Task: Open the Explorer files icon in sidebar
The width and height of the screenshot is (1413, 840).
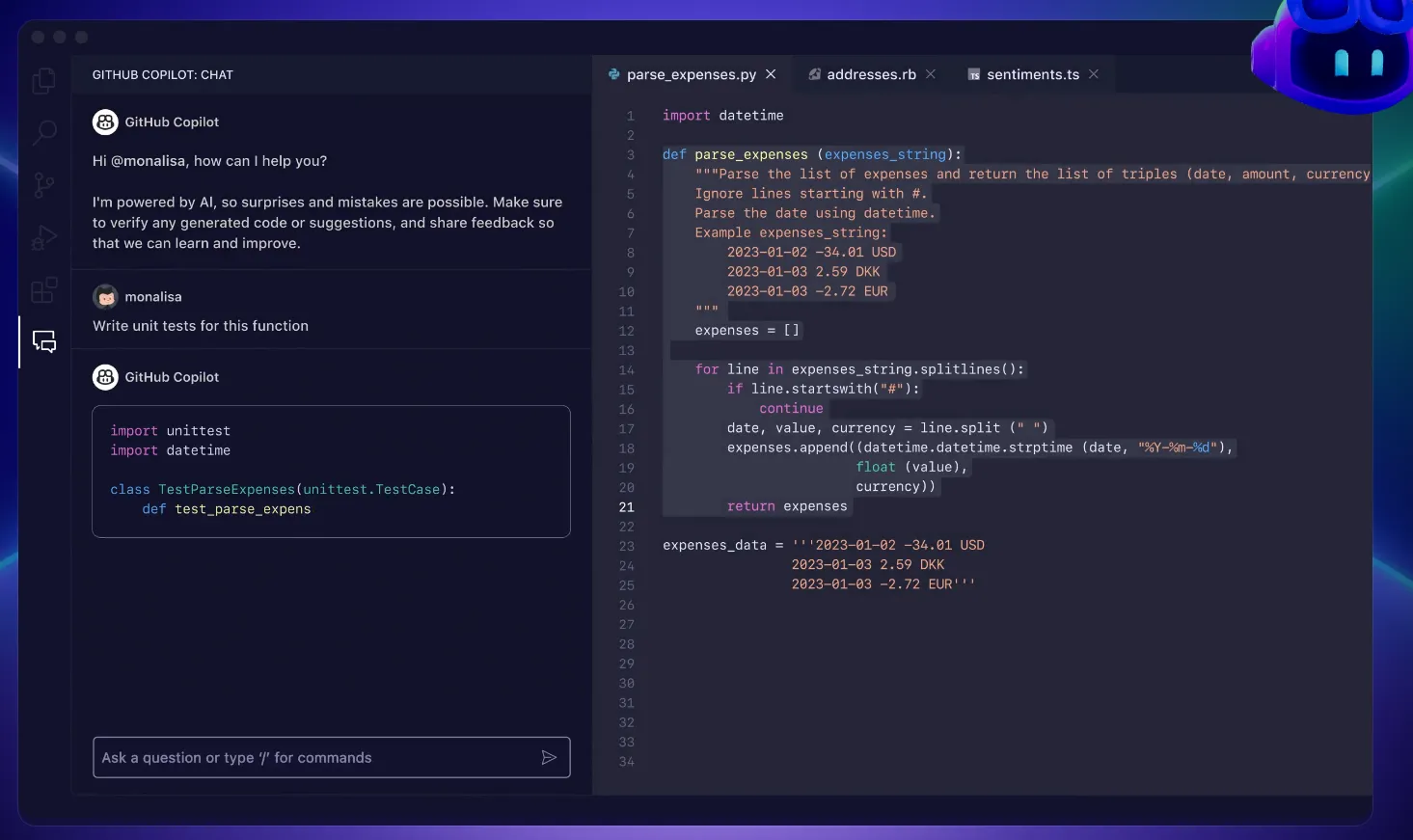Action: [x=44, y=80]
